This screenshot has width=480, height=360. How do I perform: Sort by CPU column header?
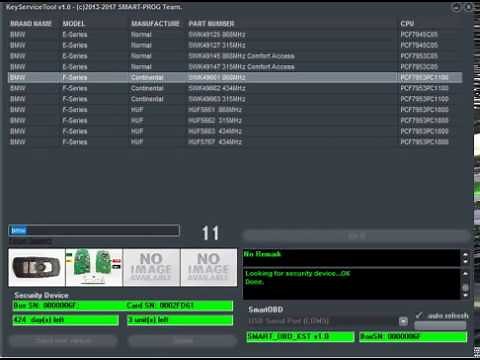coord(407,24)
